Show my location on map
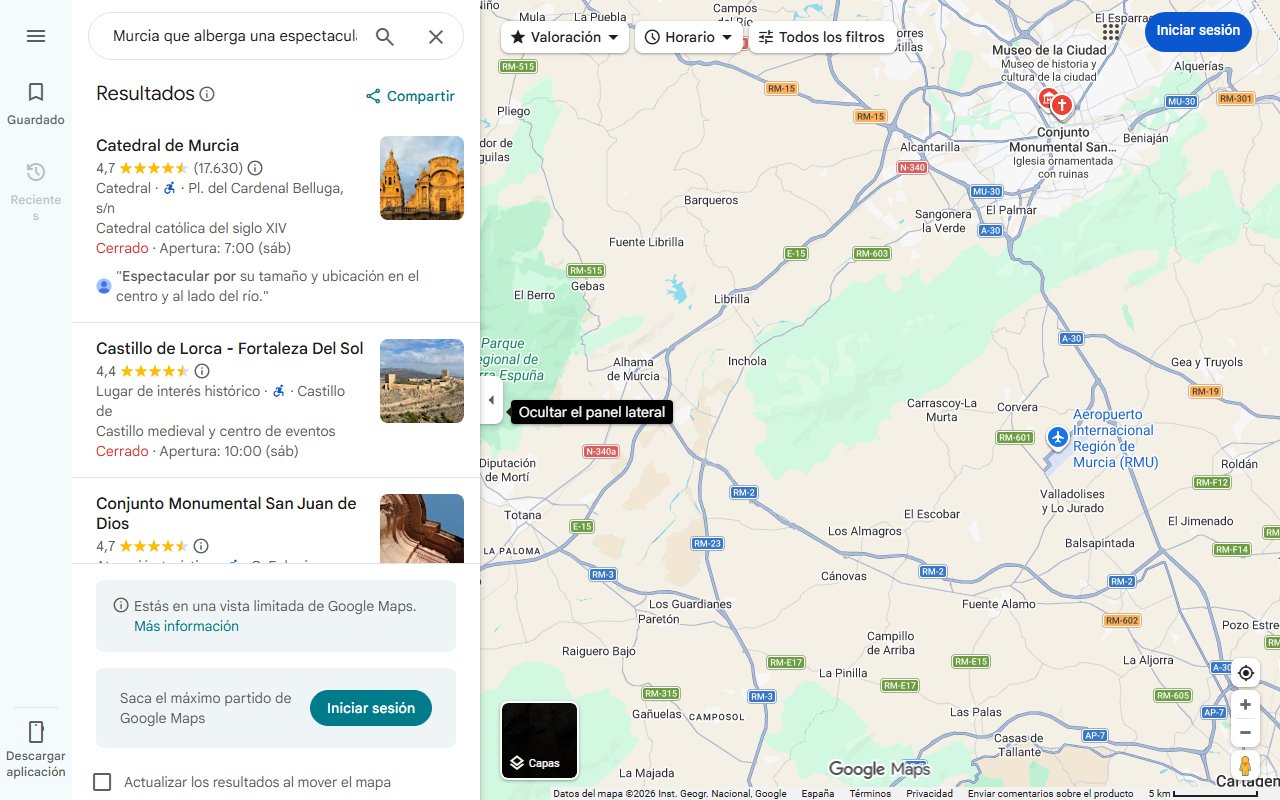Screen dimensions: 1280x800 tap(1245, 673)
